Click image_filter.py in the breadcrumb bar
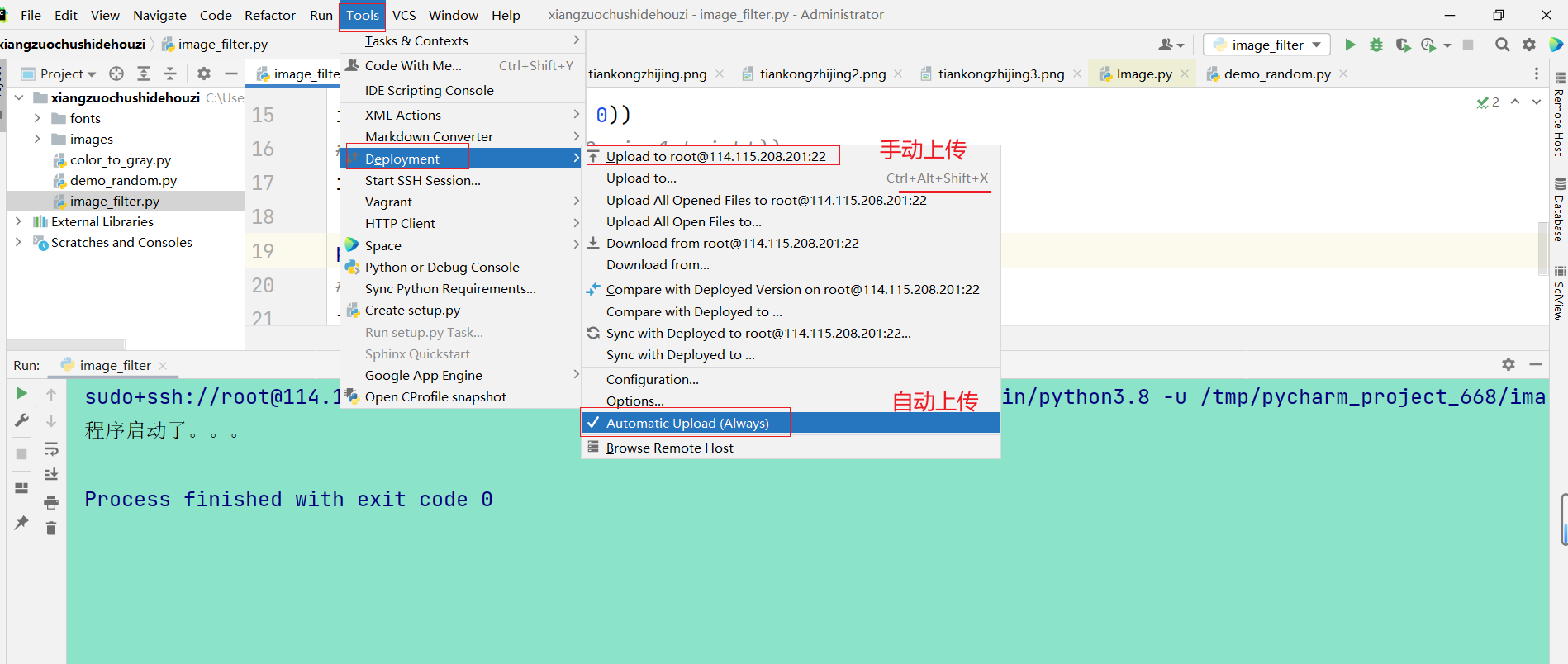The image size is (1568, 664). [x=215, y=44]
